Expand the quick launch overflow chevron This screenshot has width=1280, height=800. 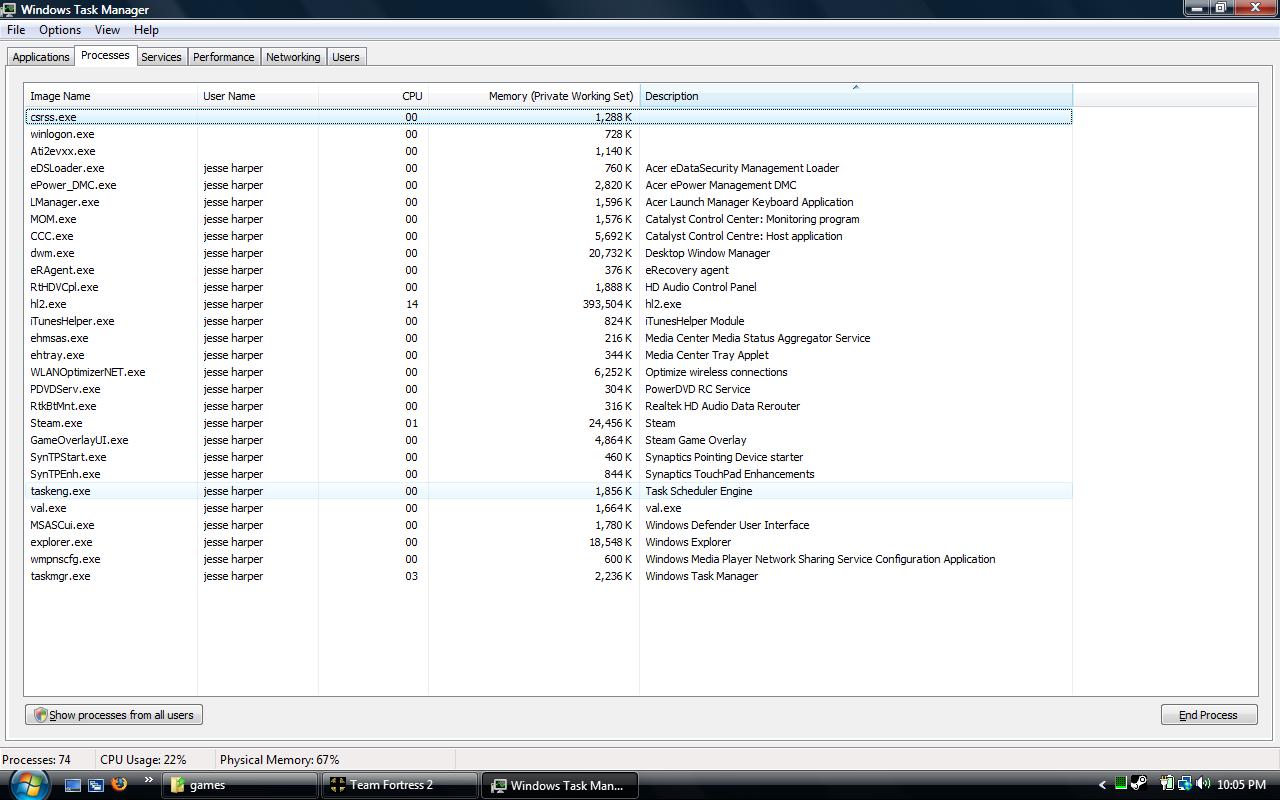pyautogui.click(x=149, y=780)
